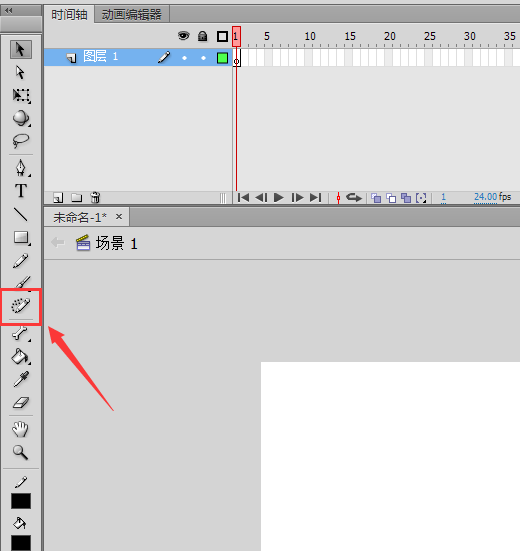This screenshot has height=551, width=520.
Task: Enable onion skin
Action: click(376, 198)
